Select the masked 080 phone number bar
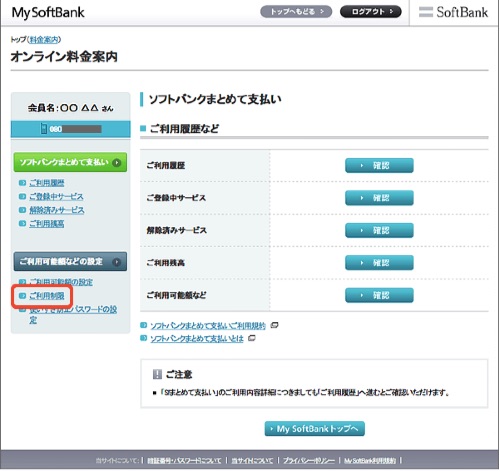The image size is (500, 471). 81,129
